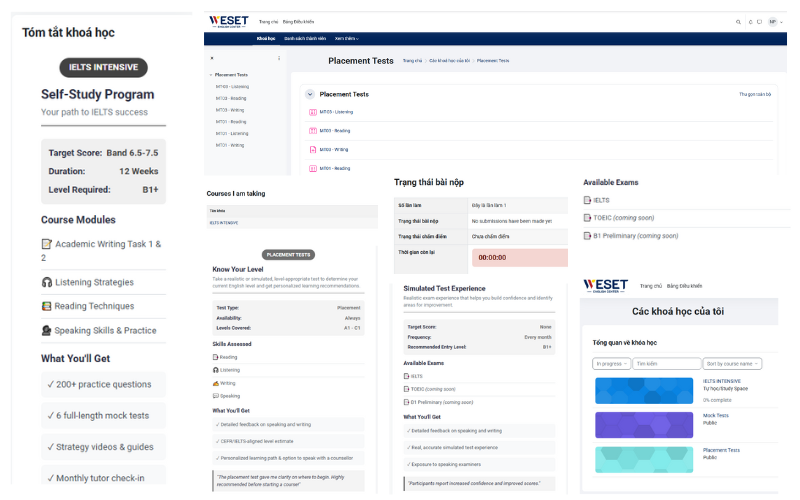Select MT03 - Listening in the sidebar index
The image size is (800, 500).
(232, 87)
